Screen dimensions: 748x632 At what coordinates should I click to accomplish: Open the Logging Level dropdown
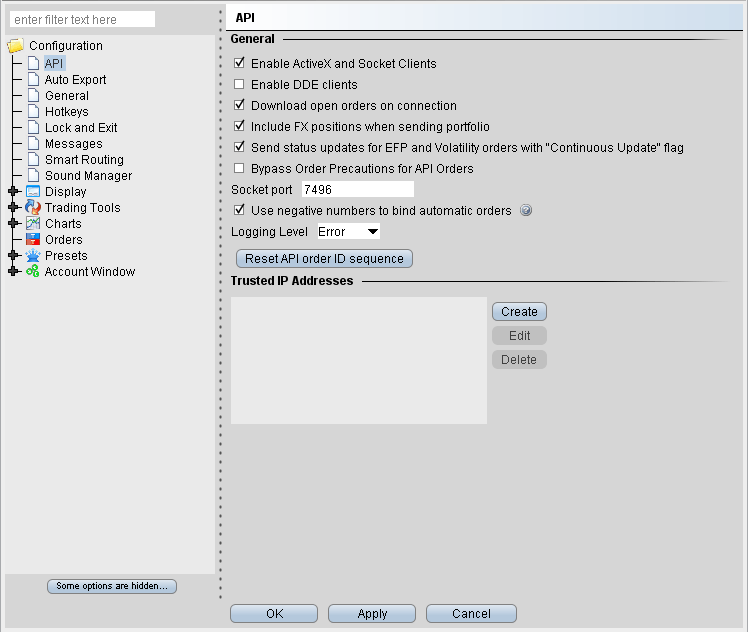348,232
